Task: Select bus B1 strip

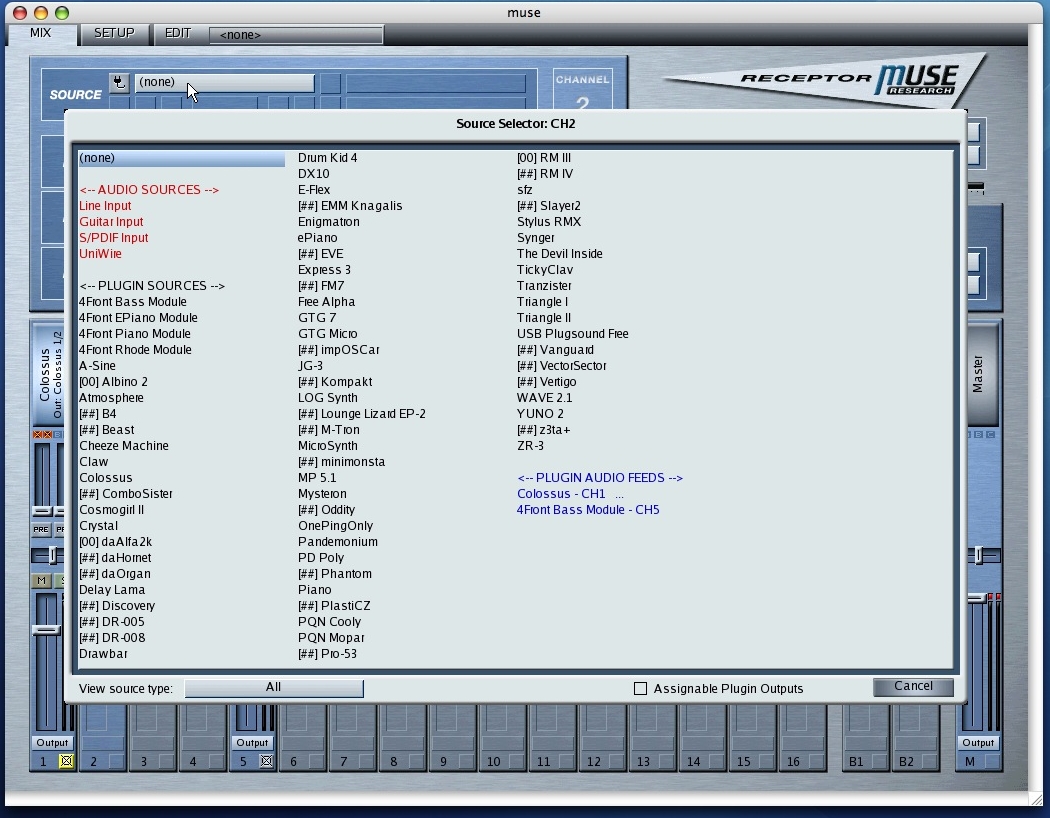Action: pyautogui.click(x=856, y=761)
